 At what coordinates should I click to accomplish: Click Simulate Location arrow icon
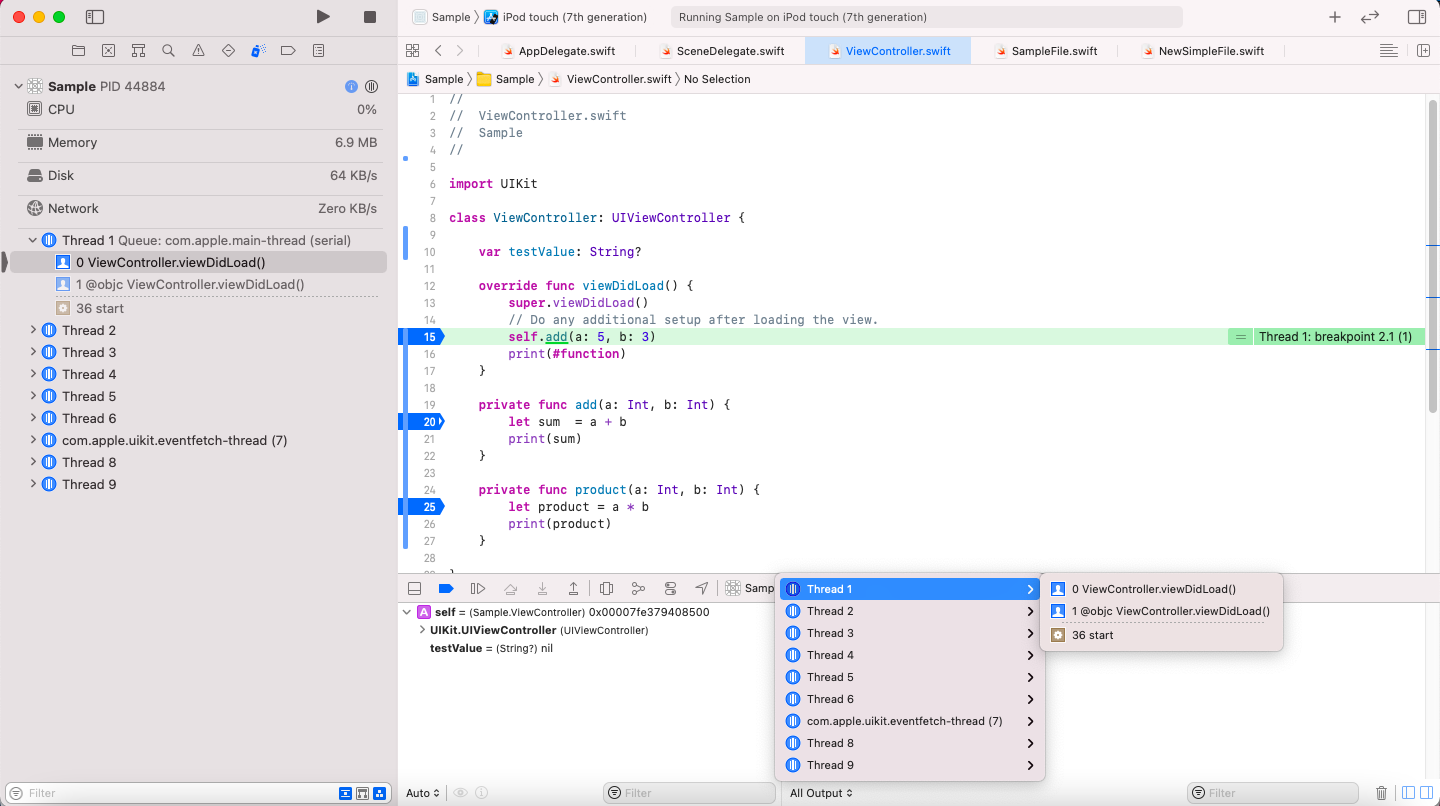[702, 588]
